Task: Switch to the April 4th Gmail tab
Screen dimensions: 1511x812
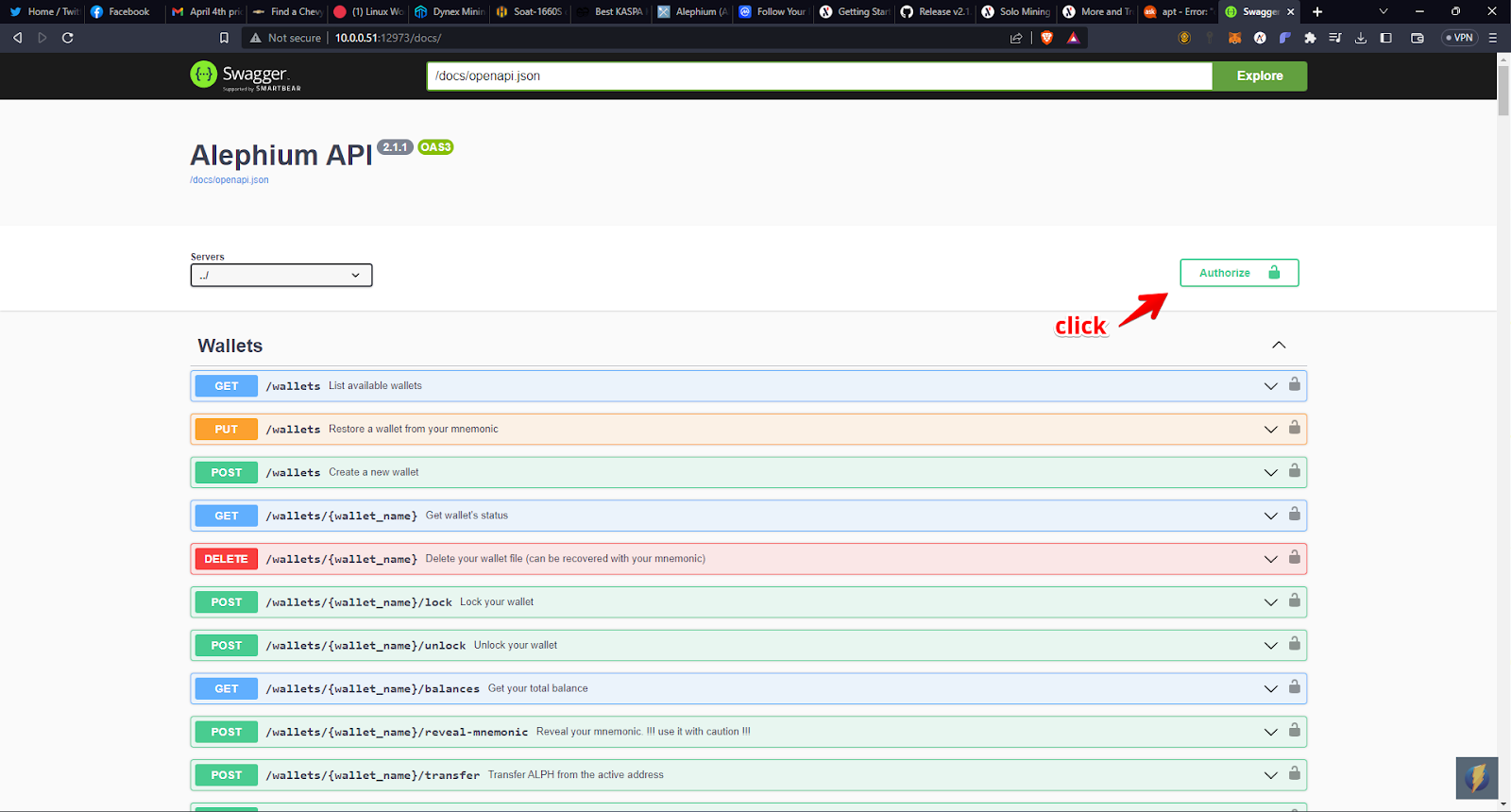Action: tap(206, 11)
